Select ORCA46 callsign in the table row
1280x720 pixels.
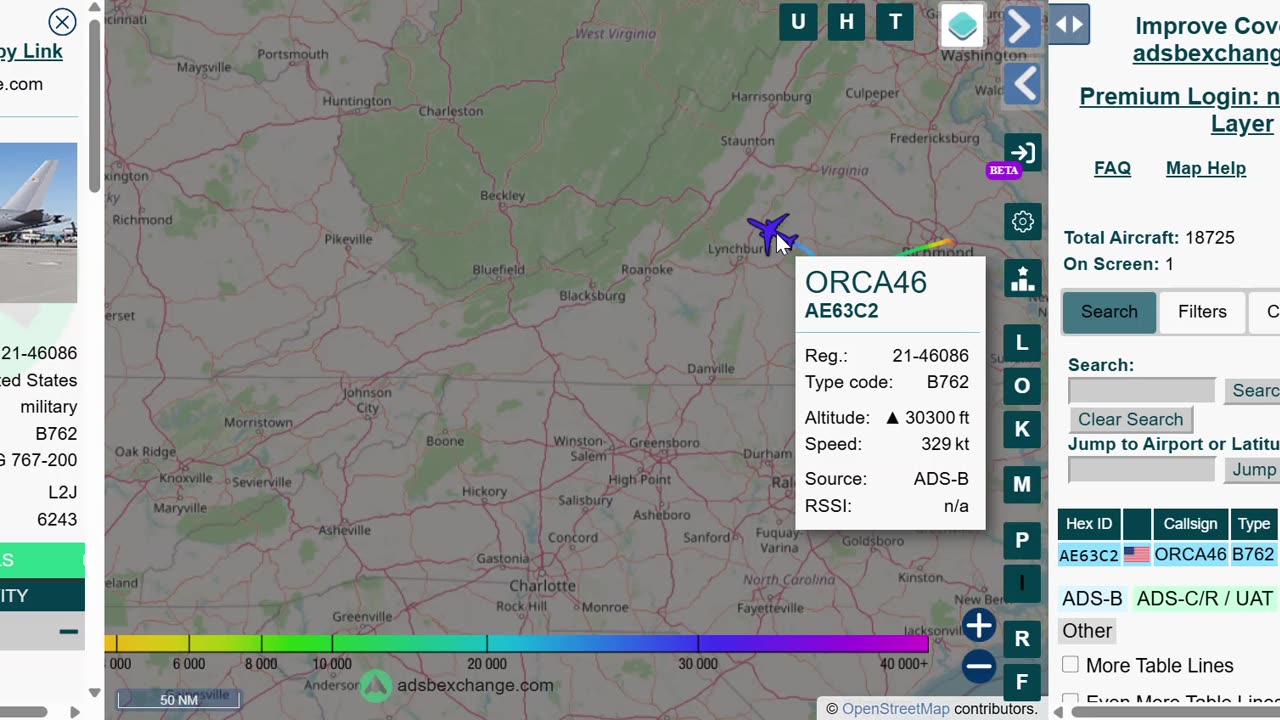[x=1190, y=554]
